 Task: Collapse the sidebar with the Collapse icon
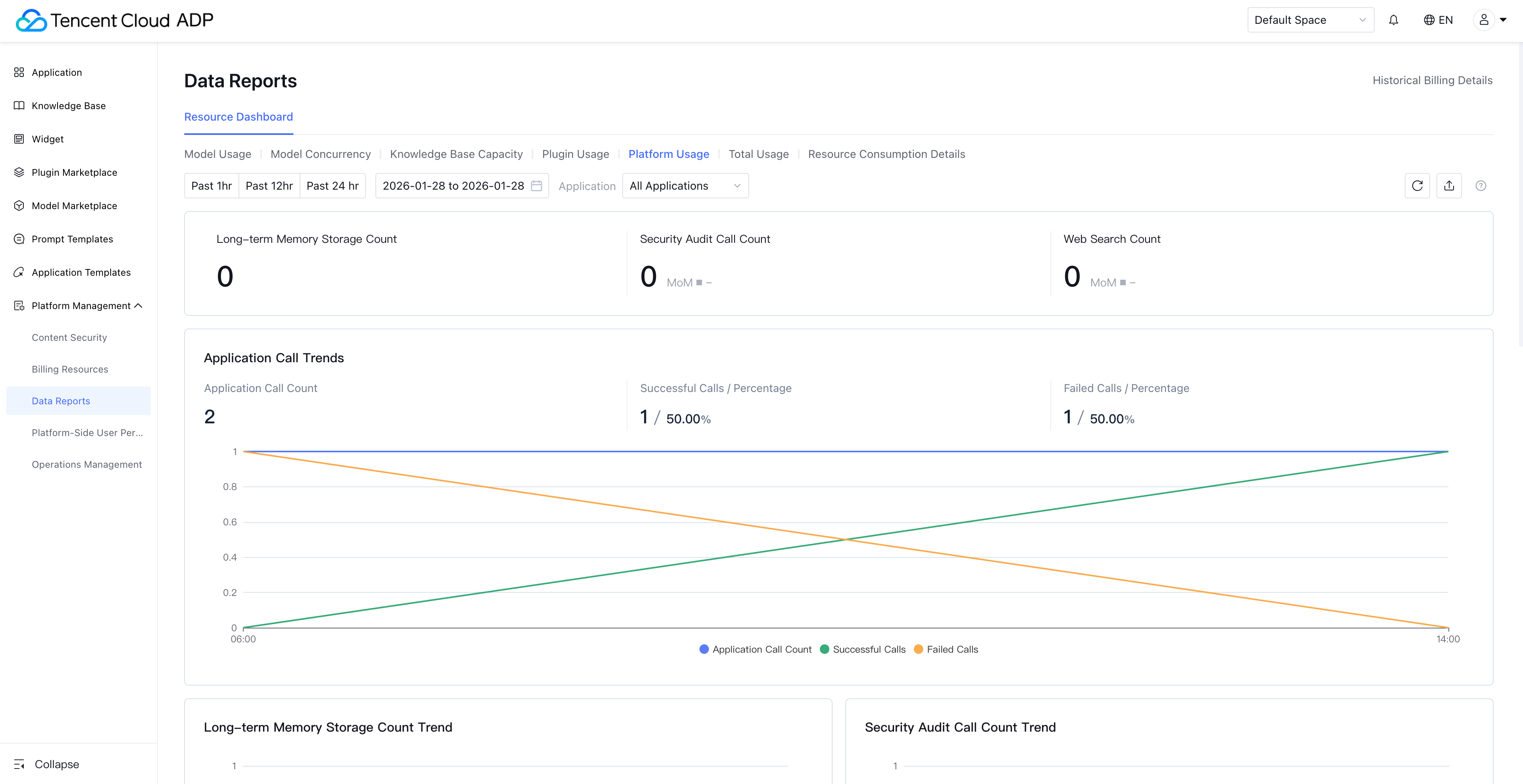point(19,764)
